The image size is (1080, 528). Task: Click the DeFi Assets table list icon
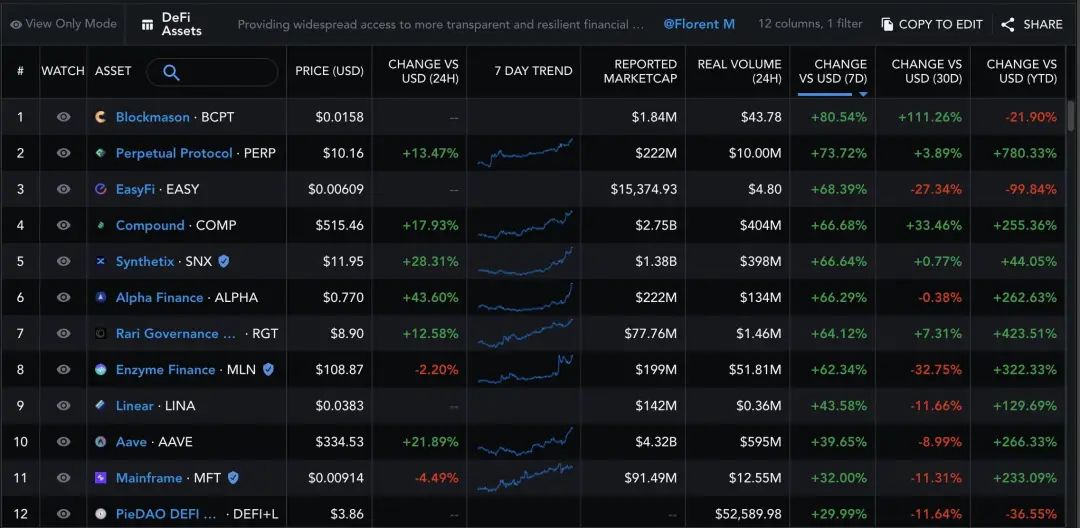pos(147,25)
